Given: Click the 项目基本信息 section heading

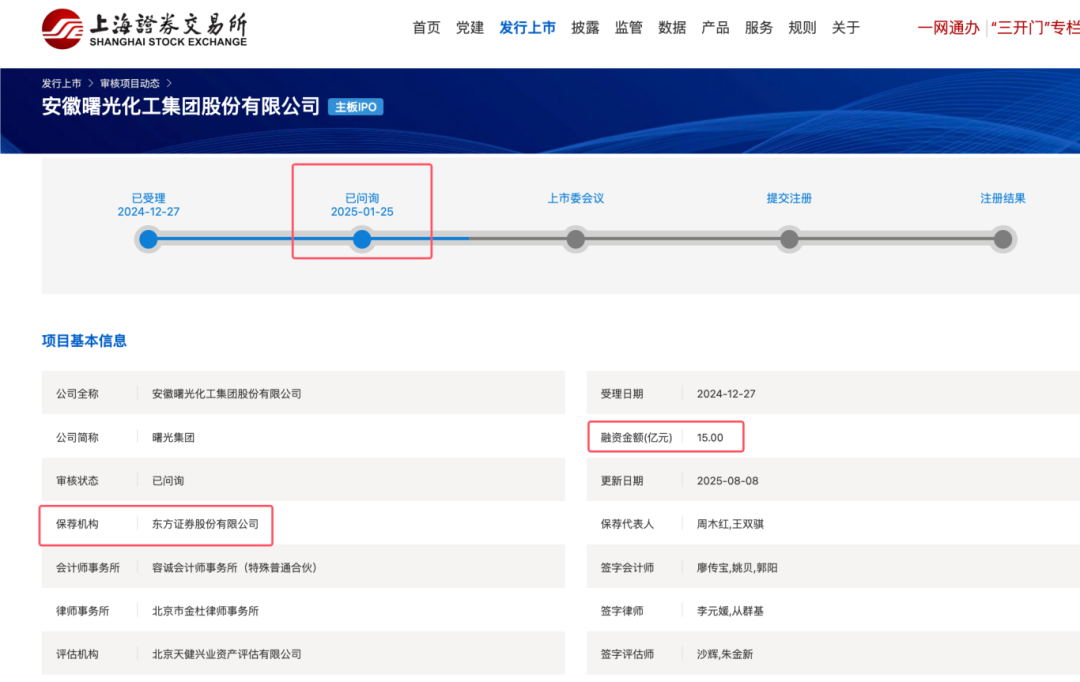Looking at the screenshot, I should (84, 341).
